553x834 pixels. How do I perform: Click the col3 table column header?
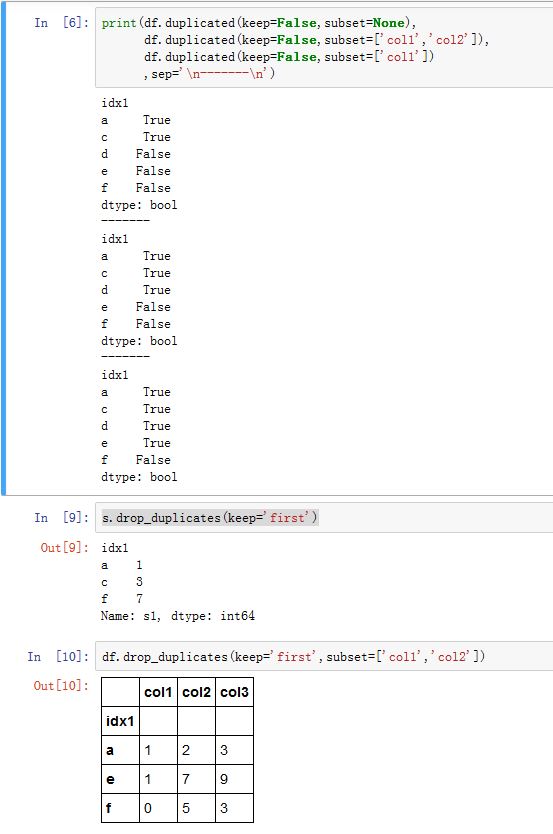pos(234,692)
